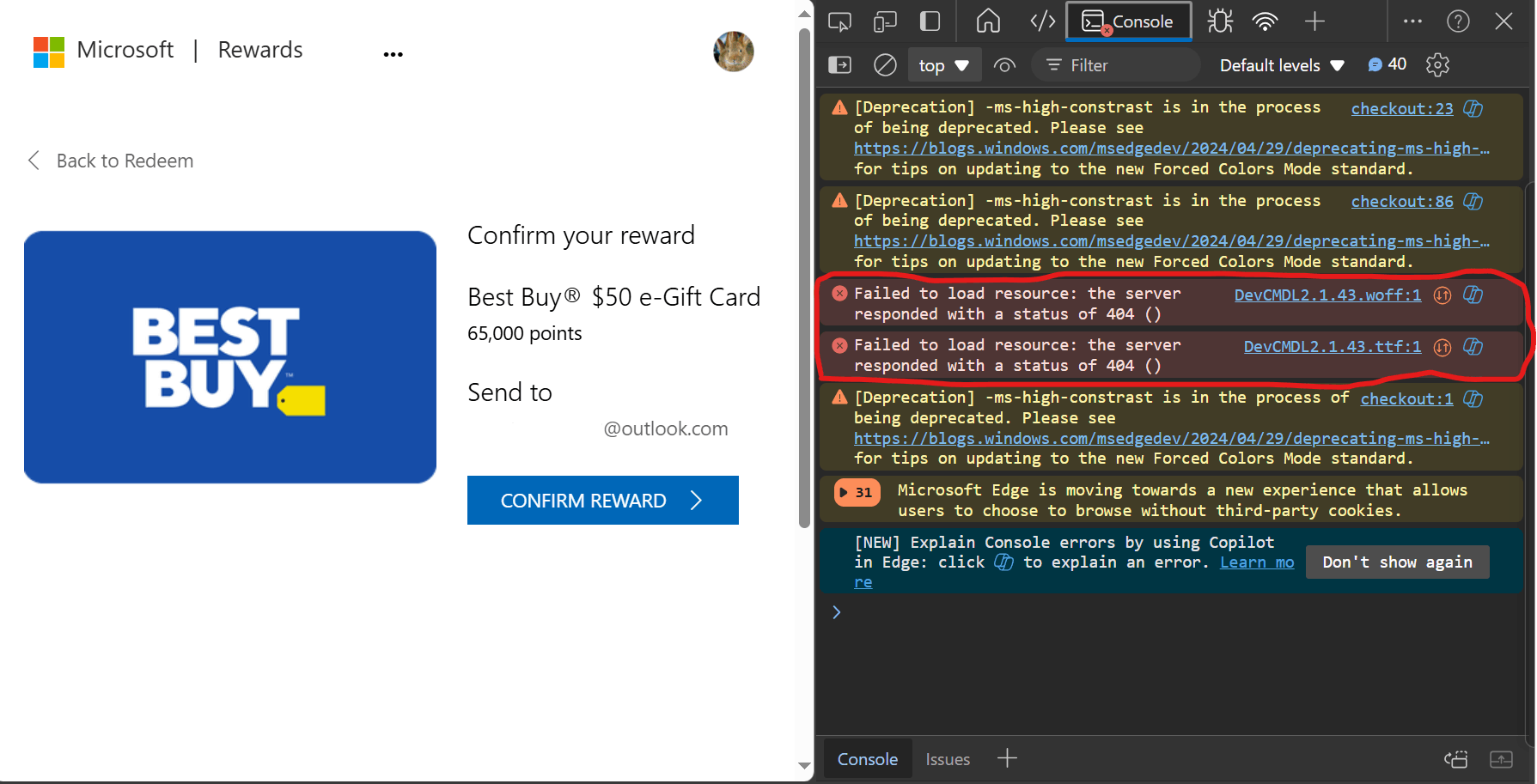Open the three-dot more menu in header

coord(393,54)
